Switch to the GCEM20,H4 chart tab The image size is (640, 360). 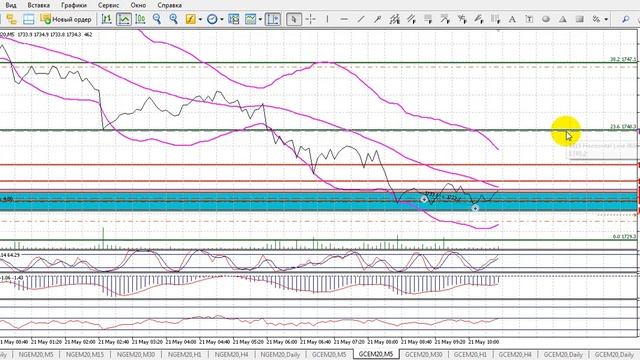(515, 355)
